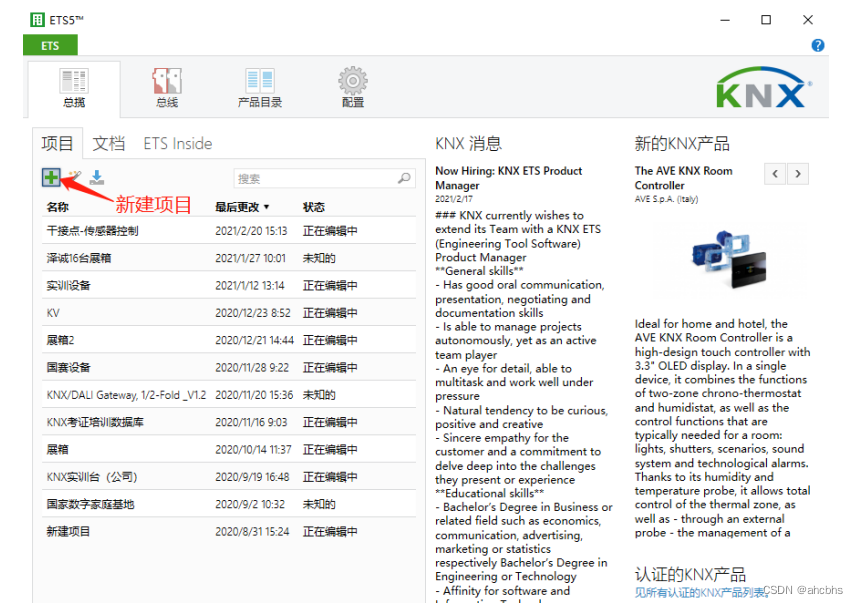This screenshot has width=858, height=604.
Task: Show next new KNX product
Action: pyautogui.click(x=798, y=174)
